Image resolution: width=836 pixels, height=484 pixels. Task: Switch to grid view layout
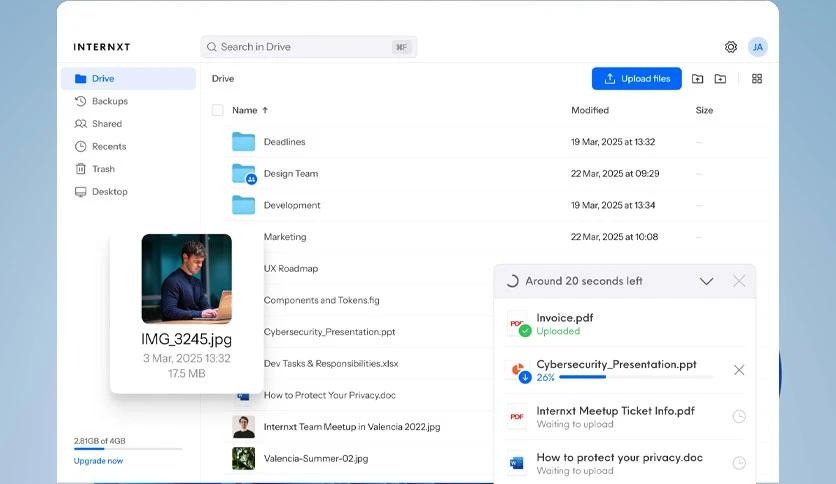[757, 79]
